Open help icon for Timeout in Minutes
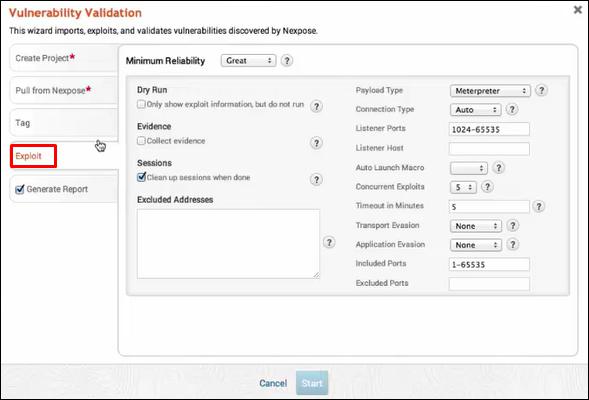Viewport: 589px width, 400px height. (x=539, y=206)
